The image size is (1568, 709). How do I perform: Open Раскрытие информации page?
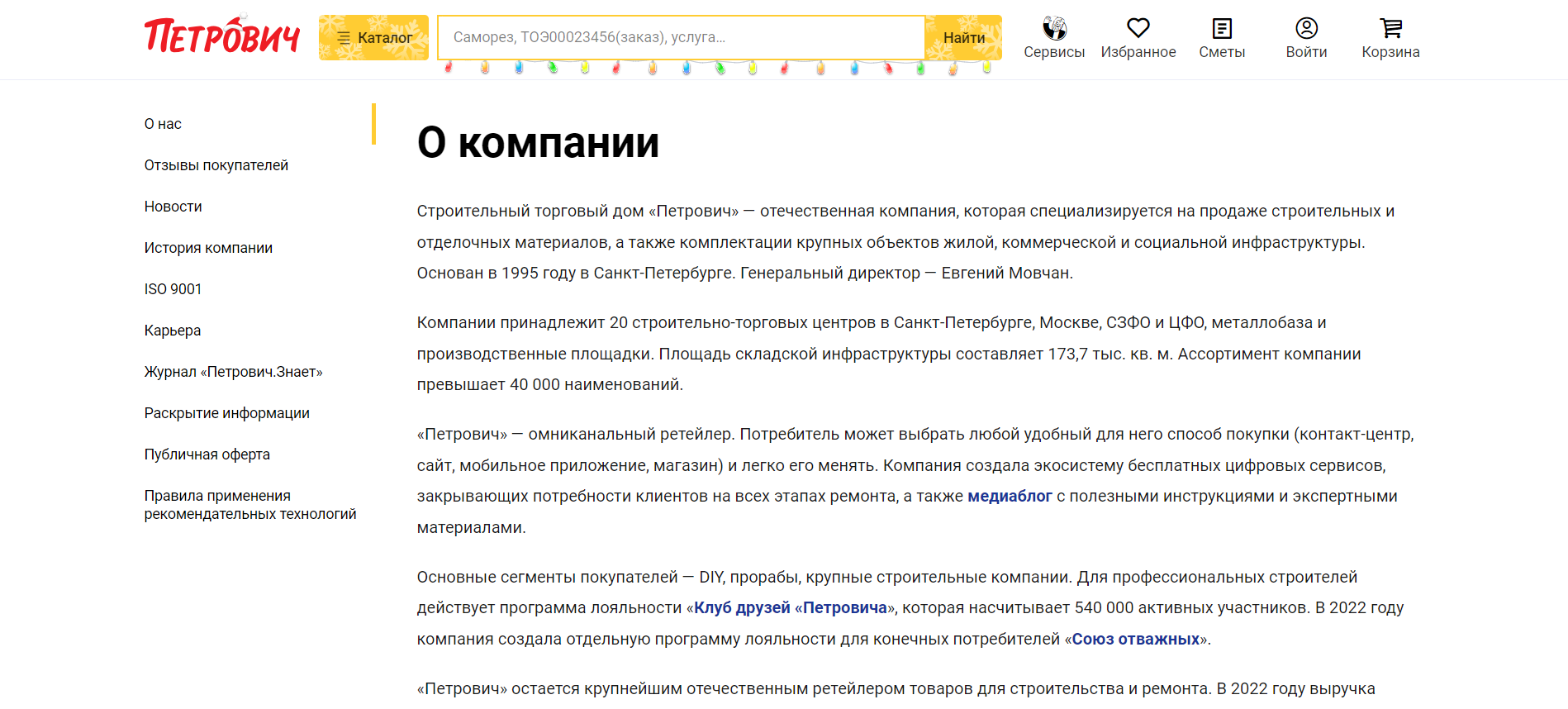(227, 413)
